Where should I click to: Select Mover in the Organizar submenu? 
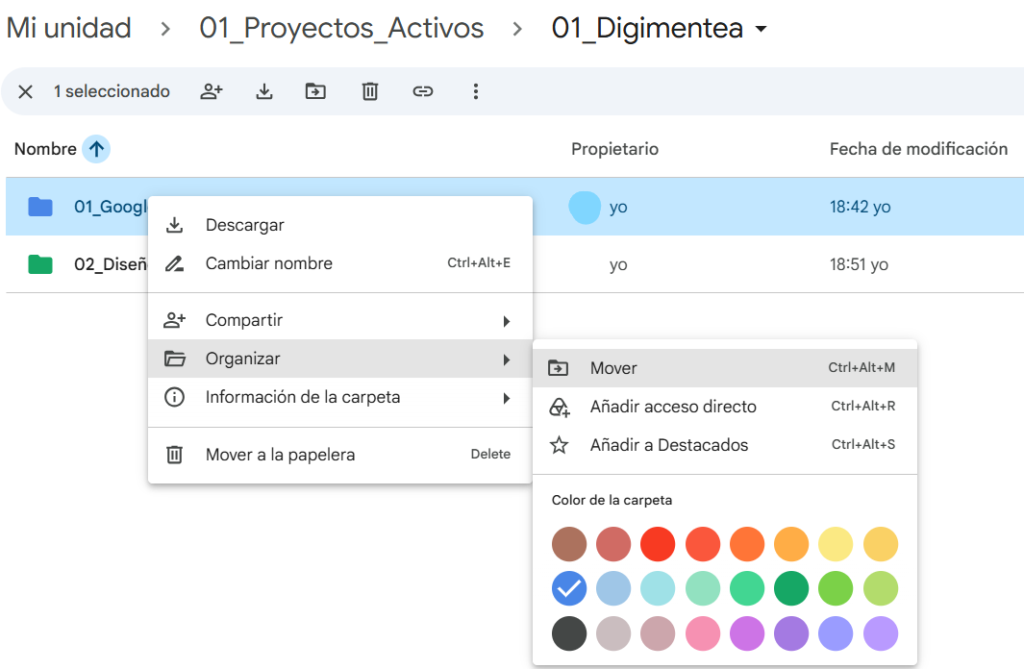(725, 368)
